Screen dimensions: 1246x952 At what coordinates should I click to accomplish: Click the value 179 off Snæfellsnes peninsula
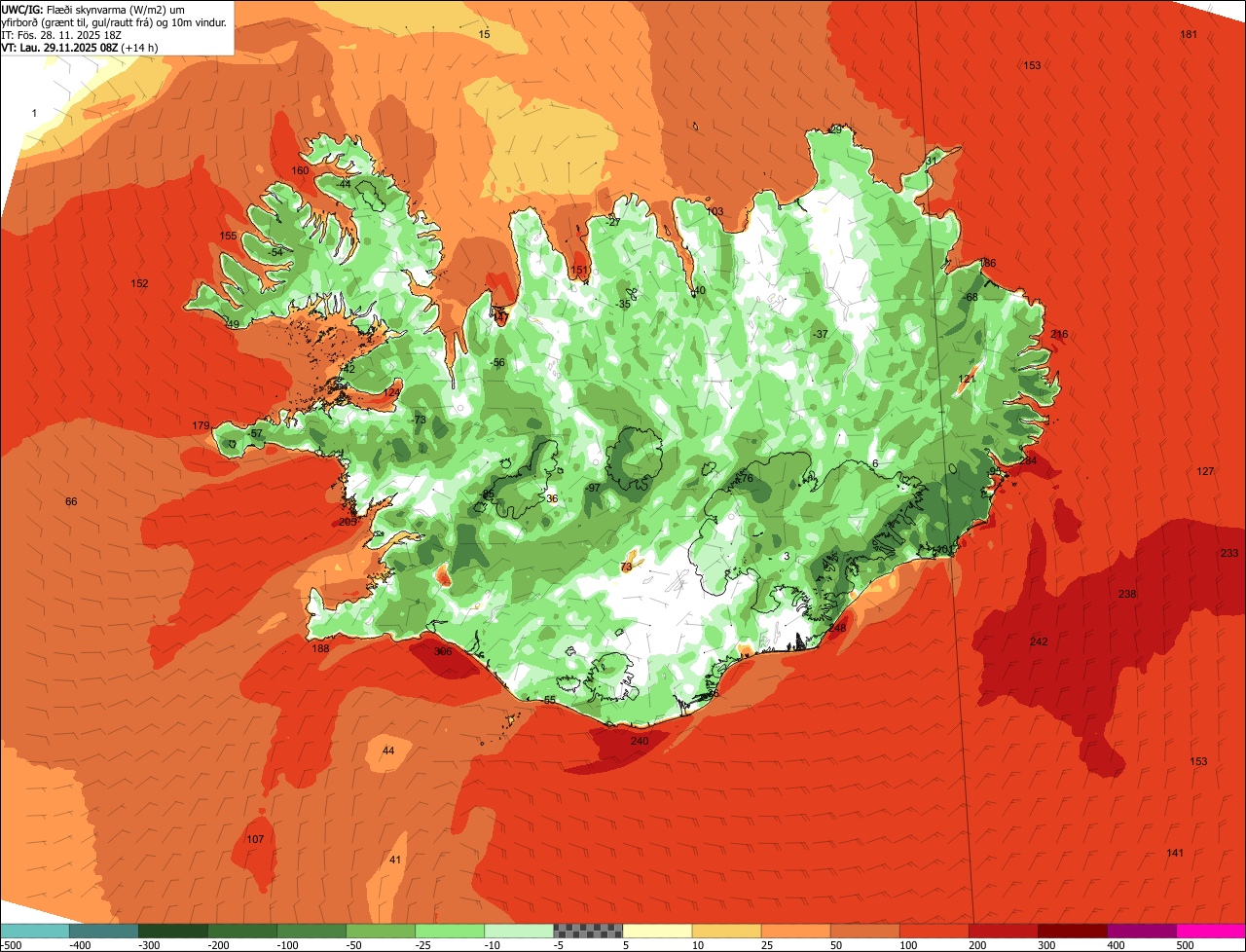pyautogui.click(x=201, y=425)
